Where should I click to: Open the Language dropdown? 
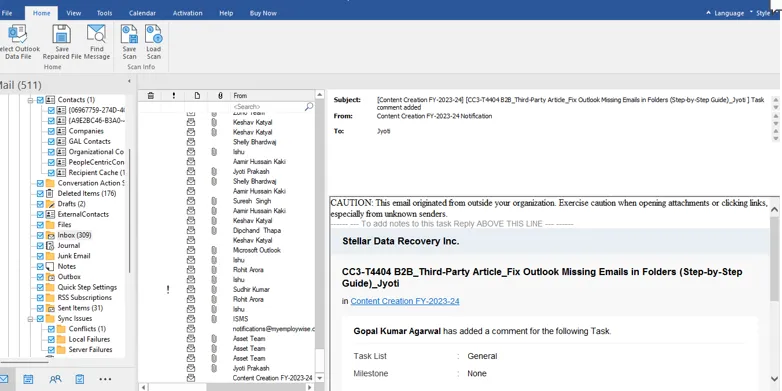(726, 13)
